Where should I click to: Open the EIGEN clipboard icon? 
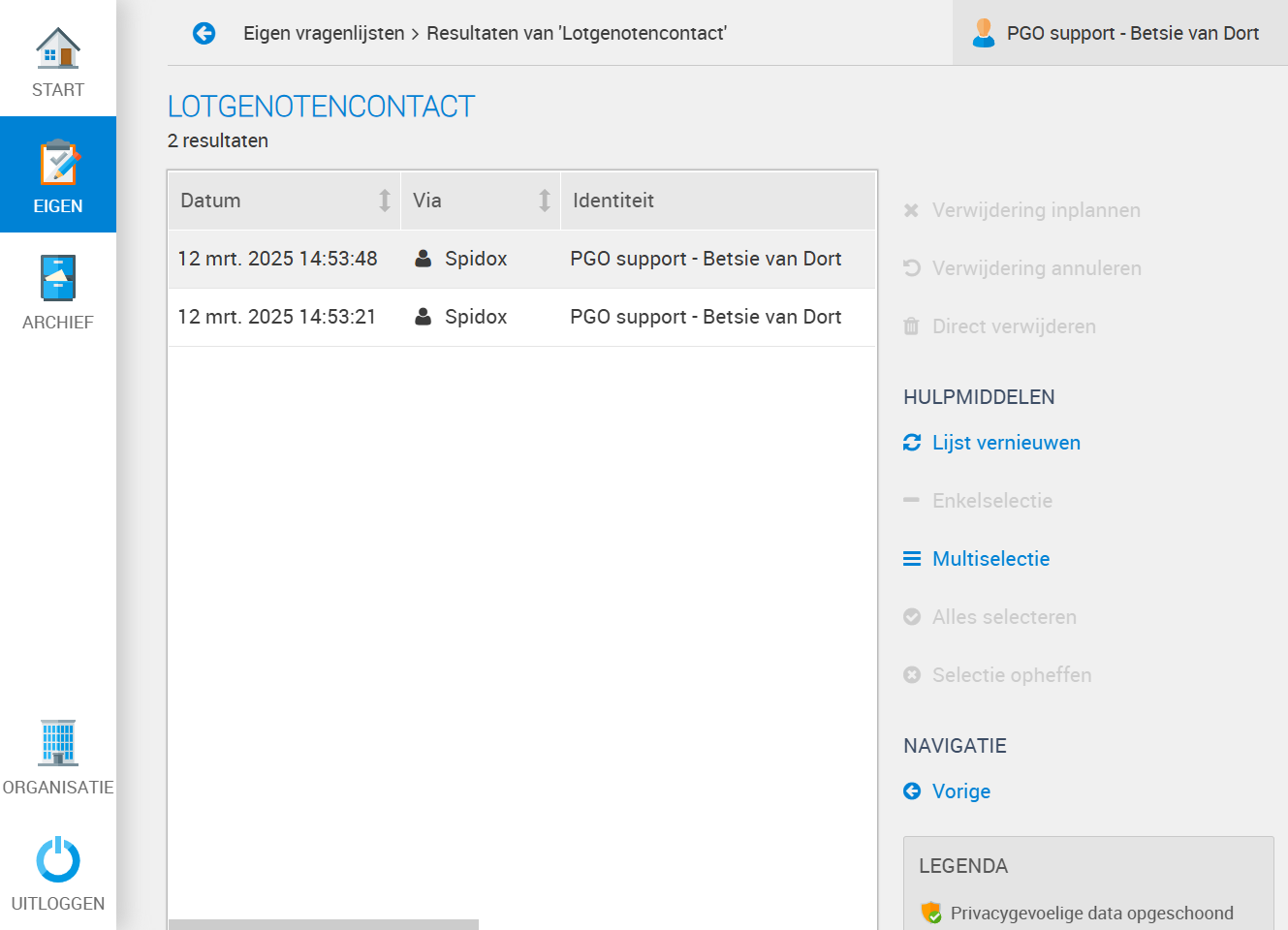click(x=58, y=163)
